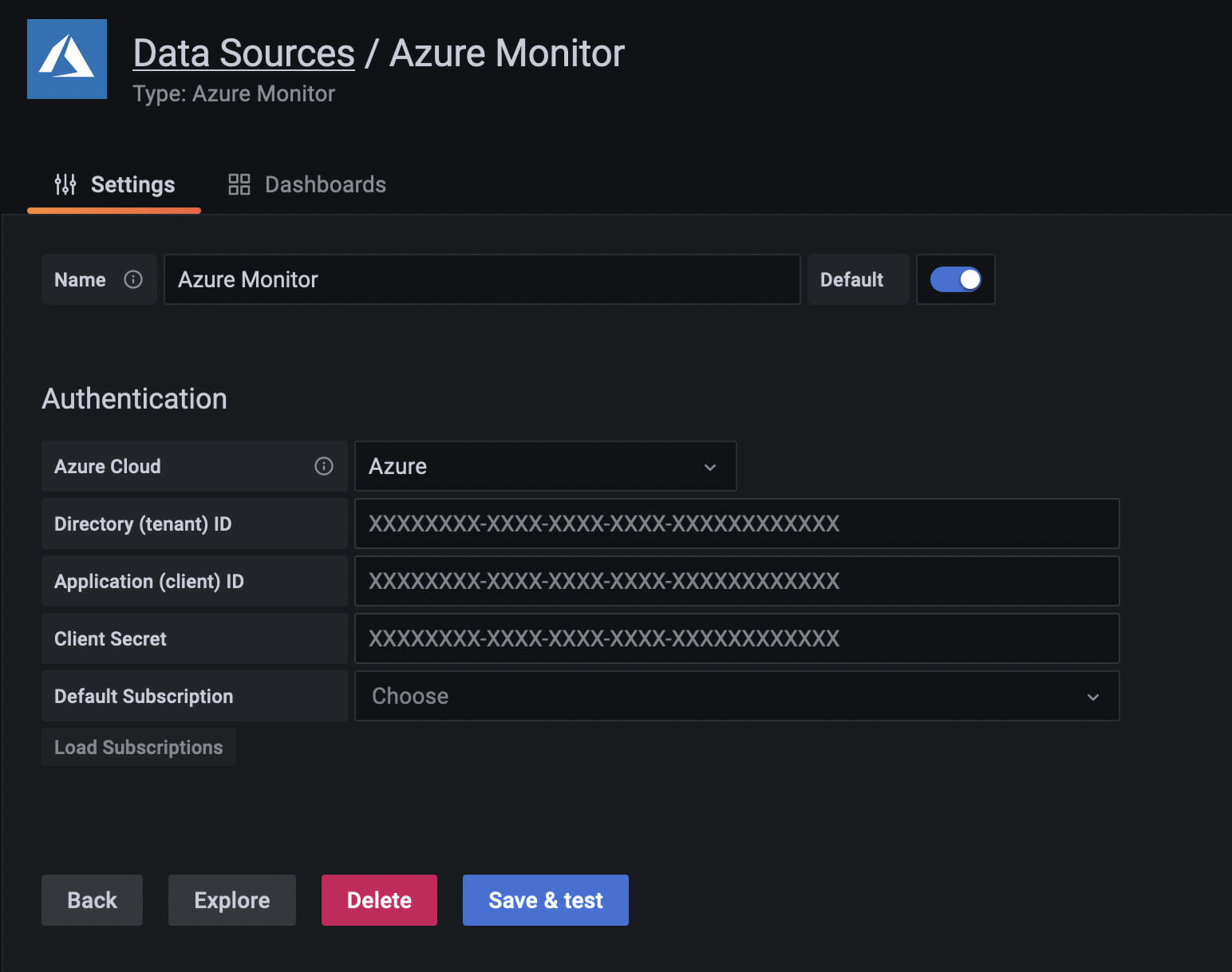Image resolution: width=1232 pixels, height=972 pixels.
Task: Click the Default Subscription label
Action: [x=144, y=696]
